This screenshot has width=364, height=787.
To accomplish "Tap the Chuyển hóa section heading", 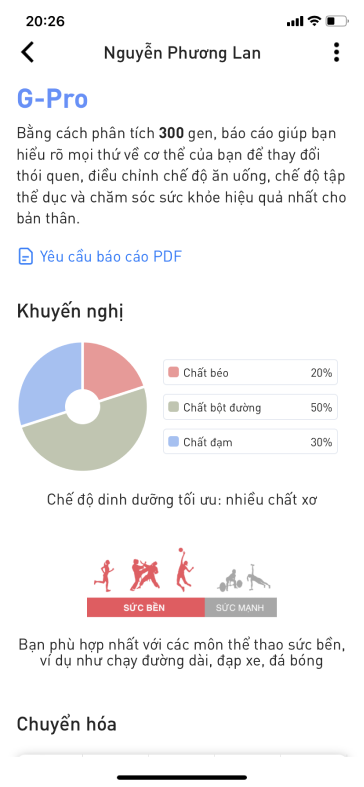I will tap(66, 724).
